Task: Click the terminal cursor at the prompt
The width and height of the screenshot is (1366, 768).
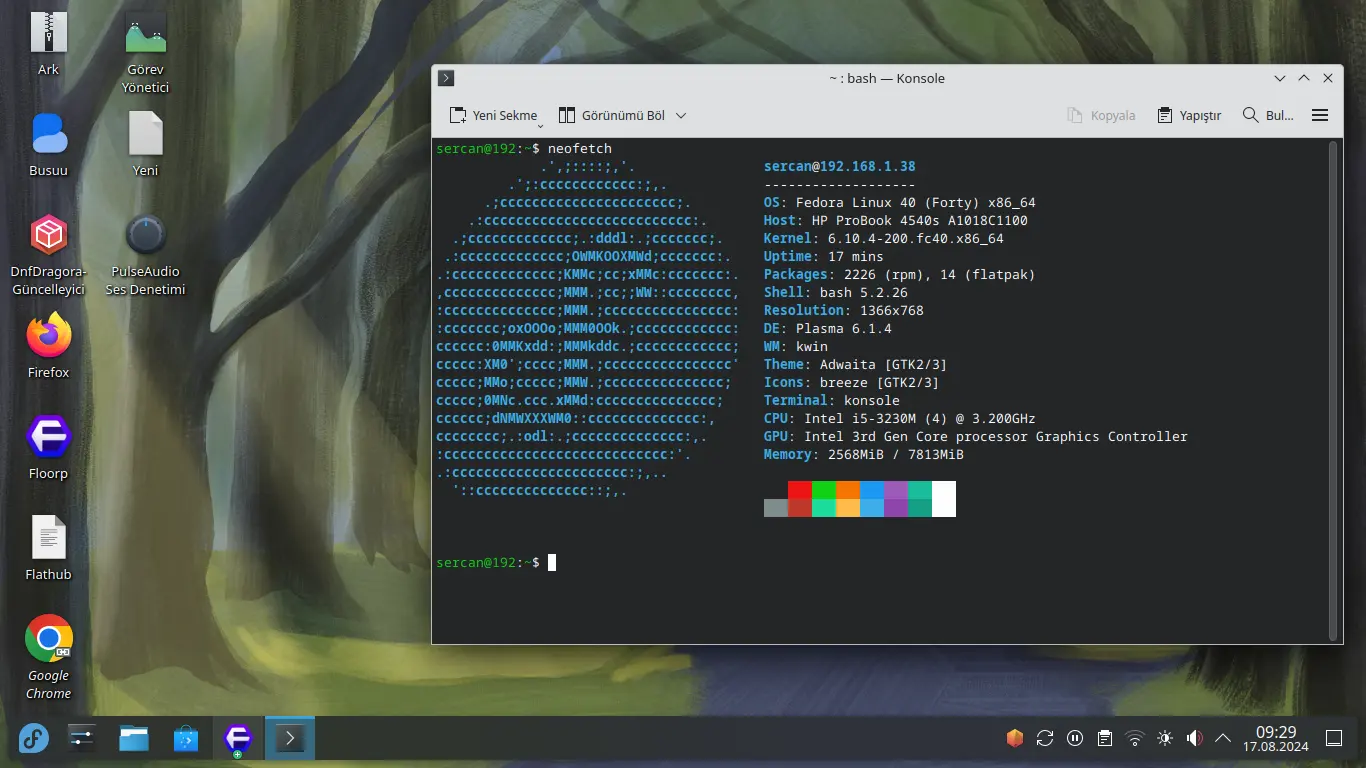Action: tap(552, 563)
